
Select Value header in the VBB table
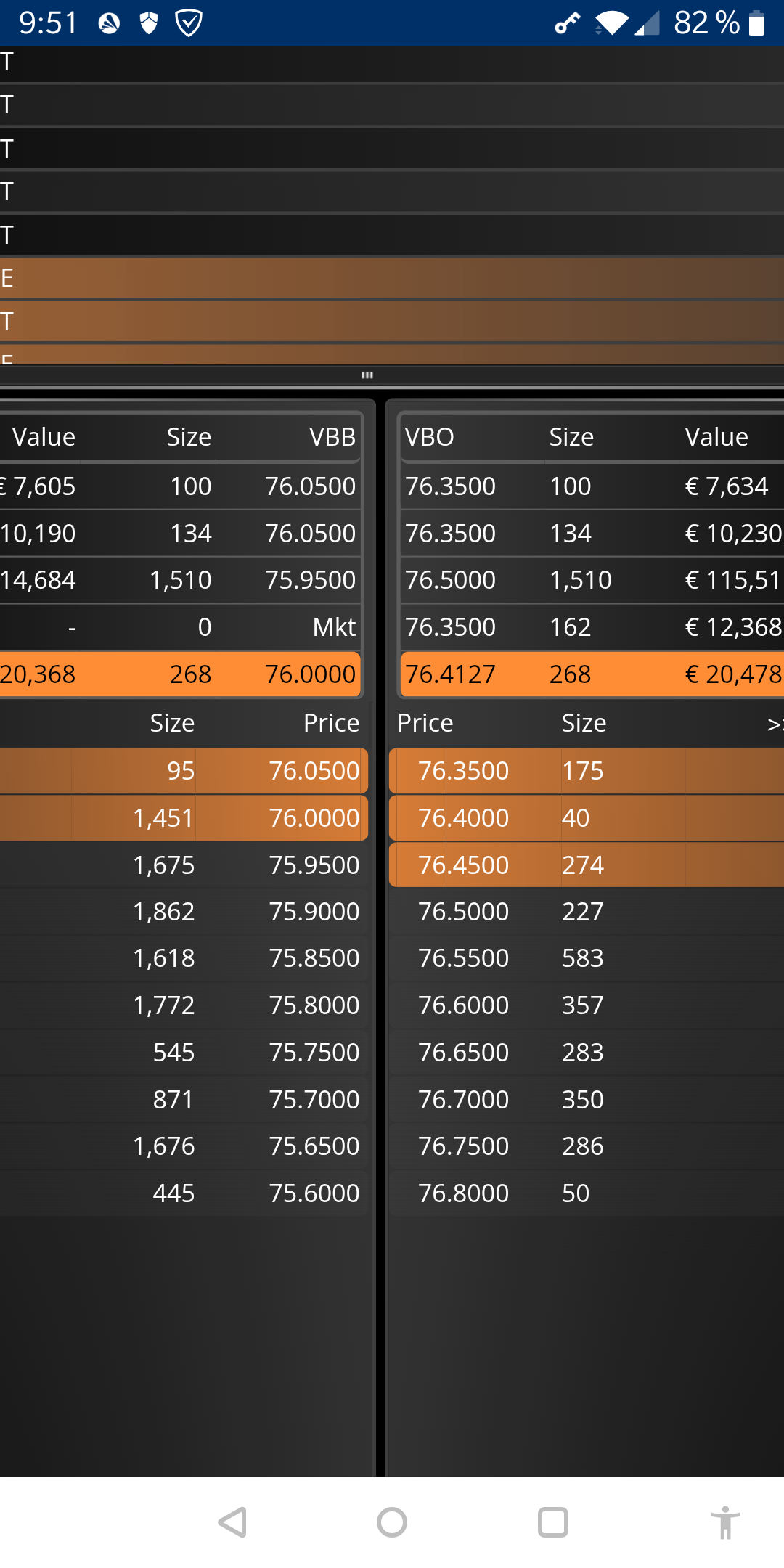(44, 437)
